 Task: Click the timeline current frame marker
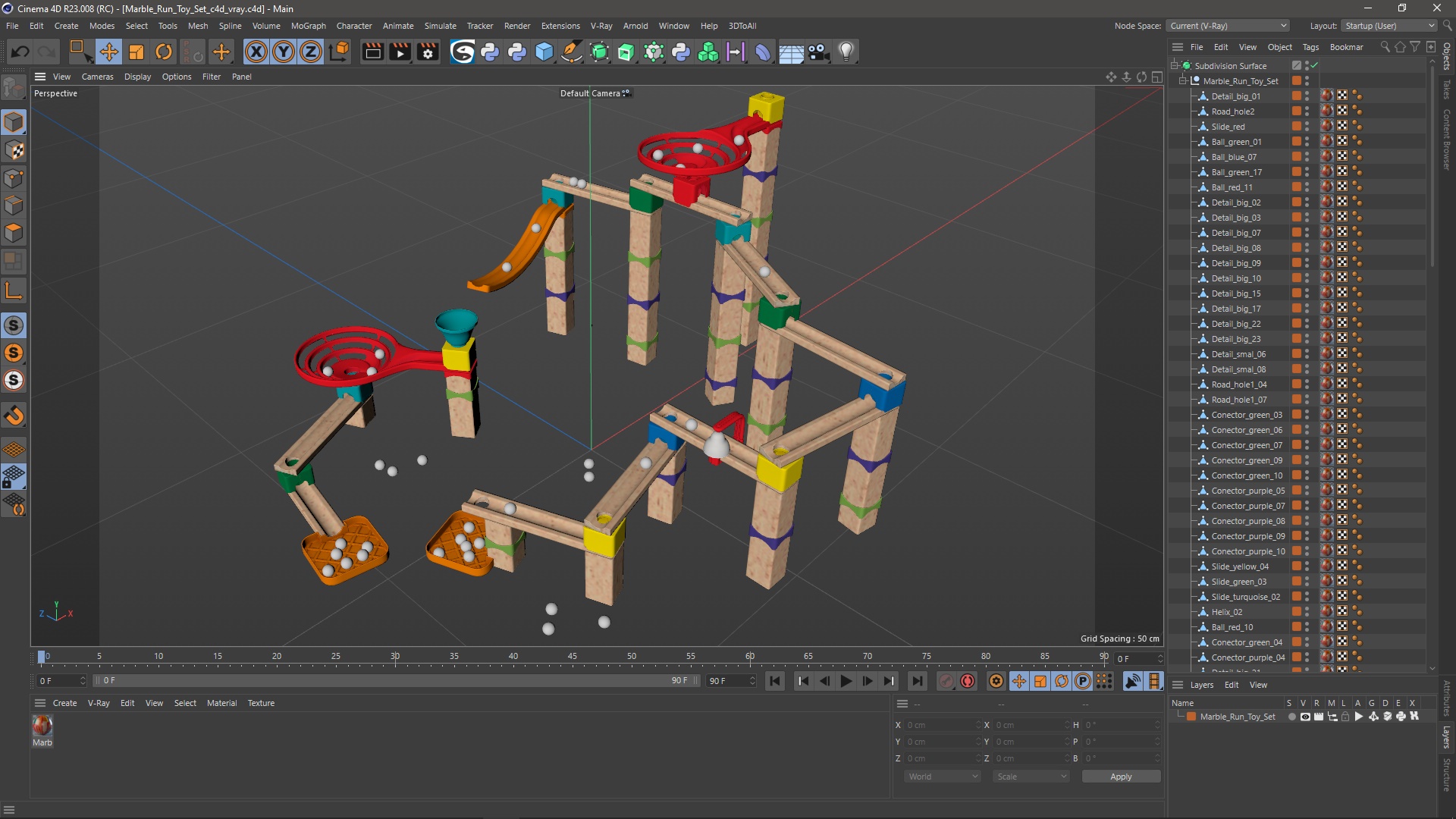point(42,657)
